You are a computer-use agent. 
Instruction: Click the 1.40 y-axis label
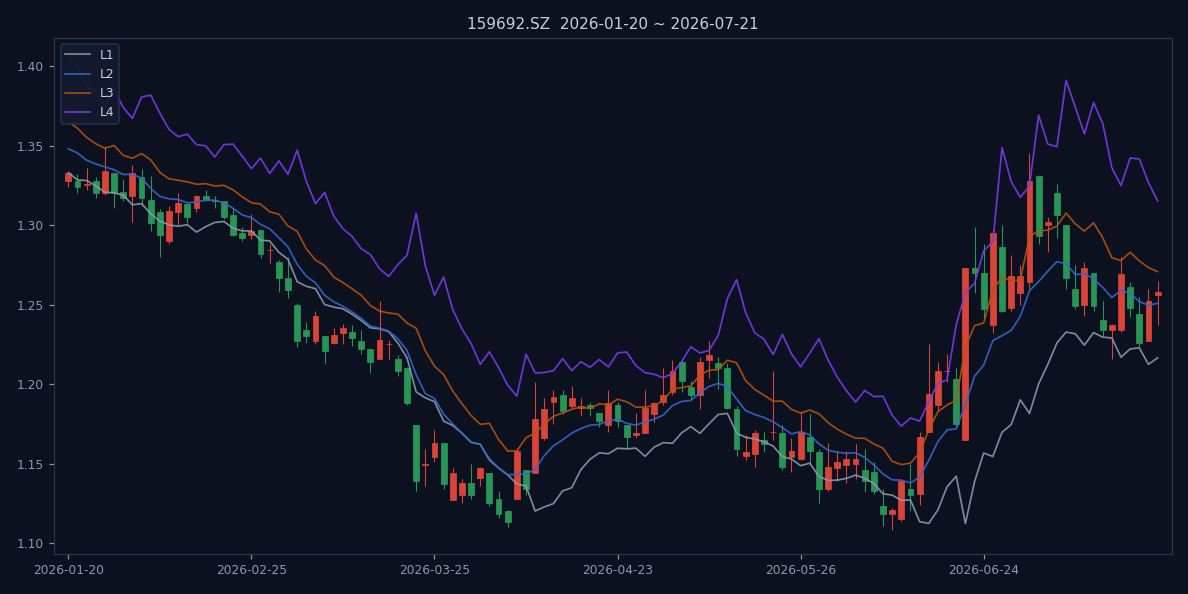(30, 67)
